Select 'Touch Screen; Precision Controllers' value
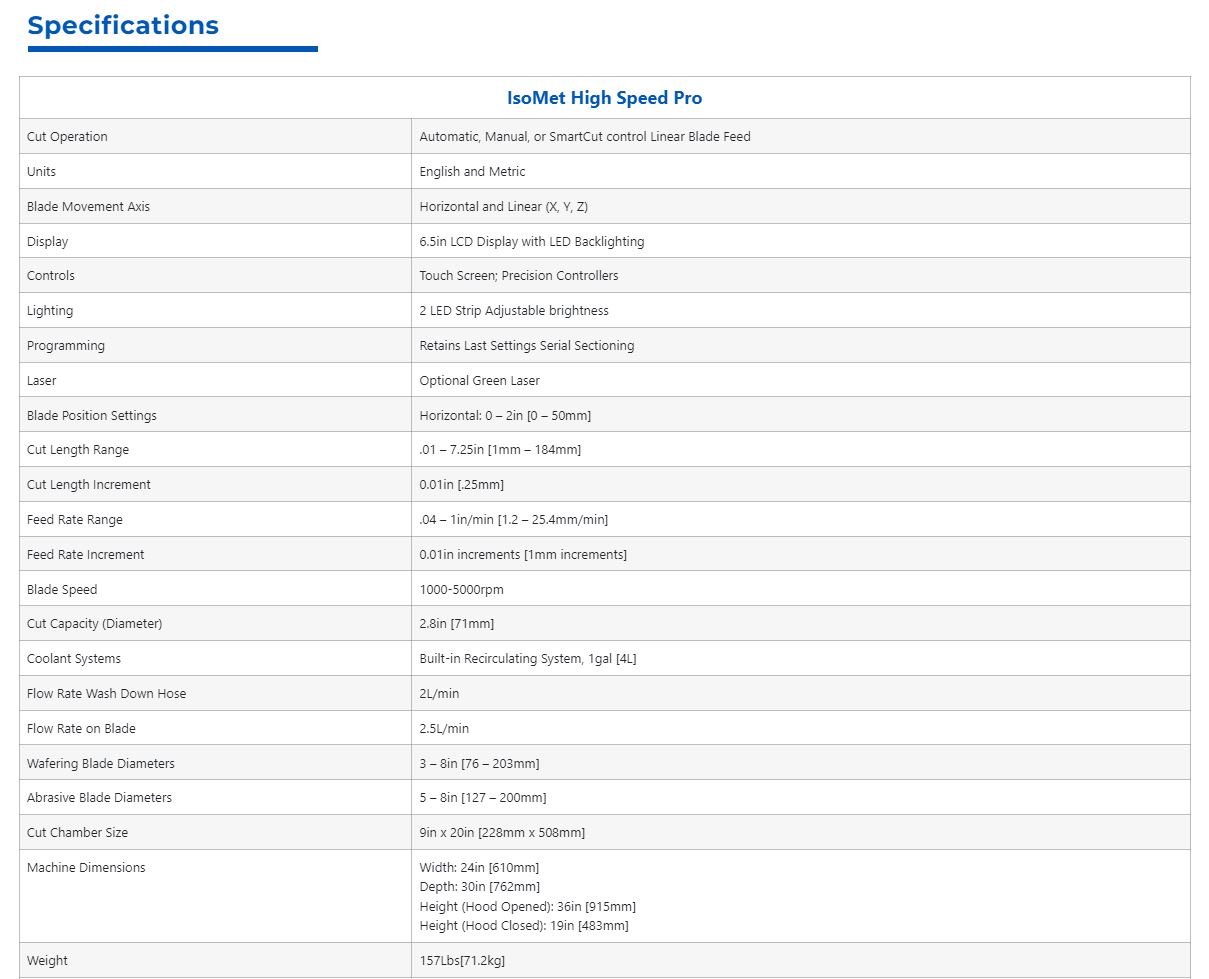1209x979 pixels. coord(519,276)
